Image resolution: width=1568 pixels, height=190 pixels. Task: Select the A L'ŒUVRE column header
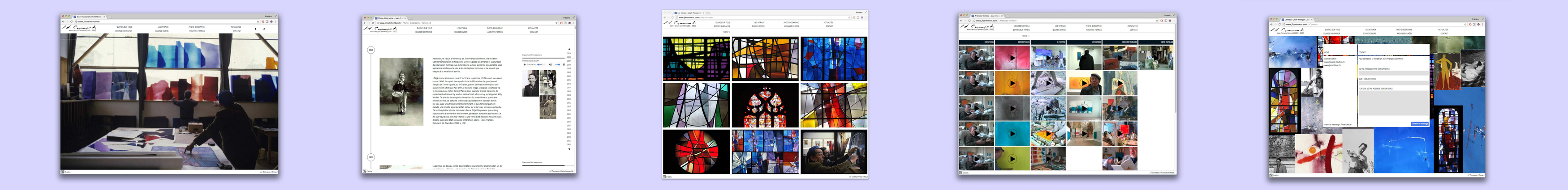tap(1049, 42)
